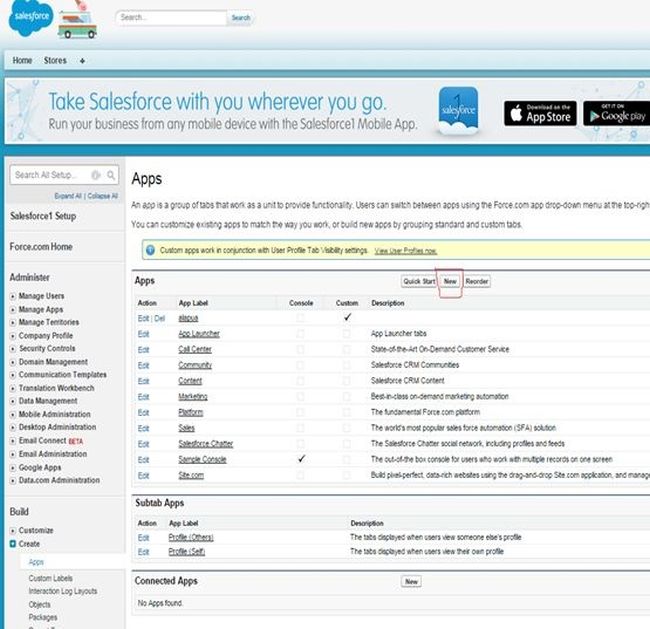This screenshot has height=629, width=650.
Task: Toggle the Custom checkbox for Site.com
Action: pyautogui.click(x=347, y=475)
